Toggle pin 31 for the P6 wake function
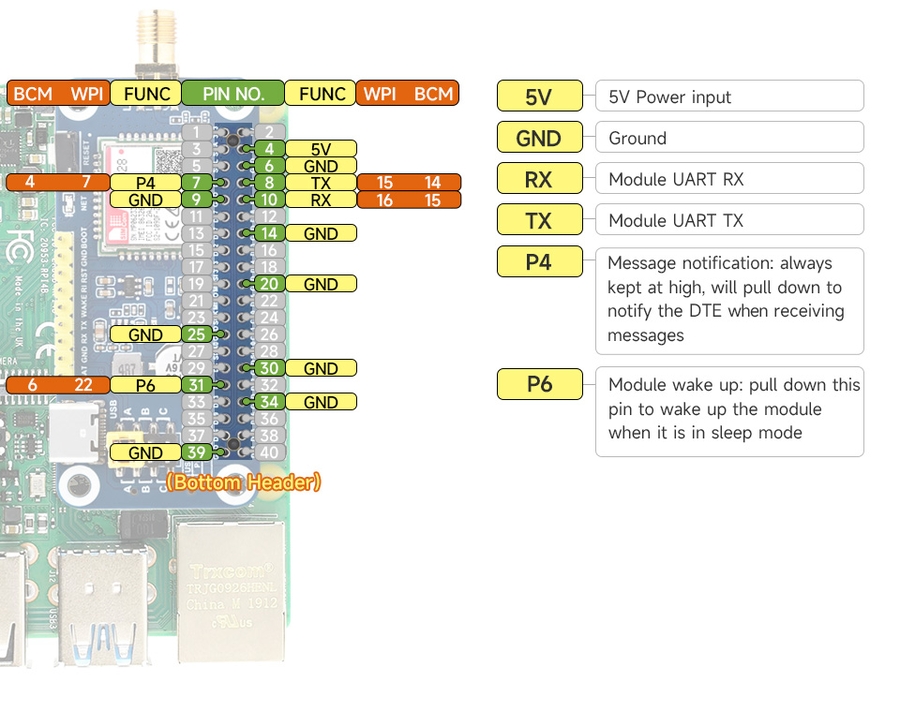 (197, 385)
